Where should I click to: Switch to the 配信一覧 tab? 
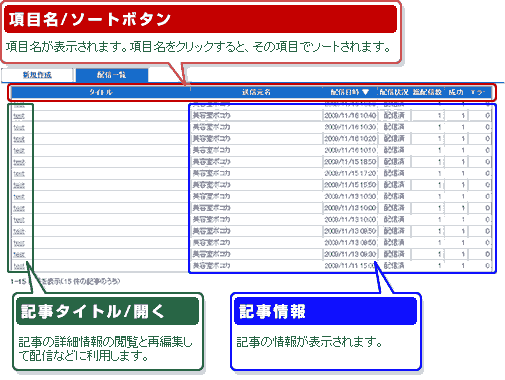[112, 75]
